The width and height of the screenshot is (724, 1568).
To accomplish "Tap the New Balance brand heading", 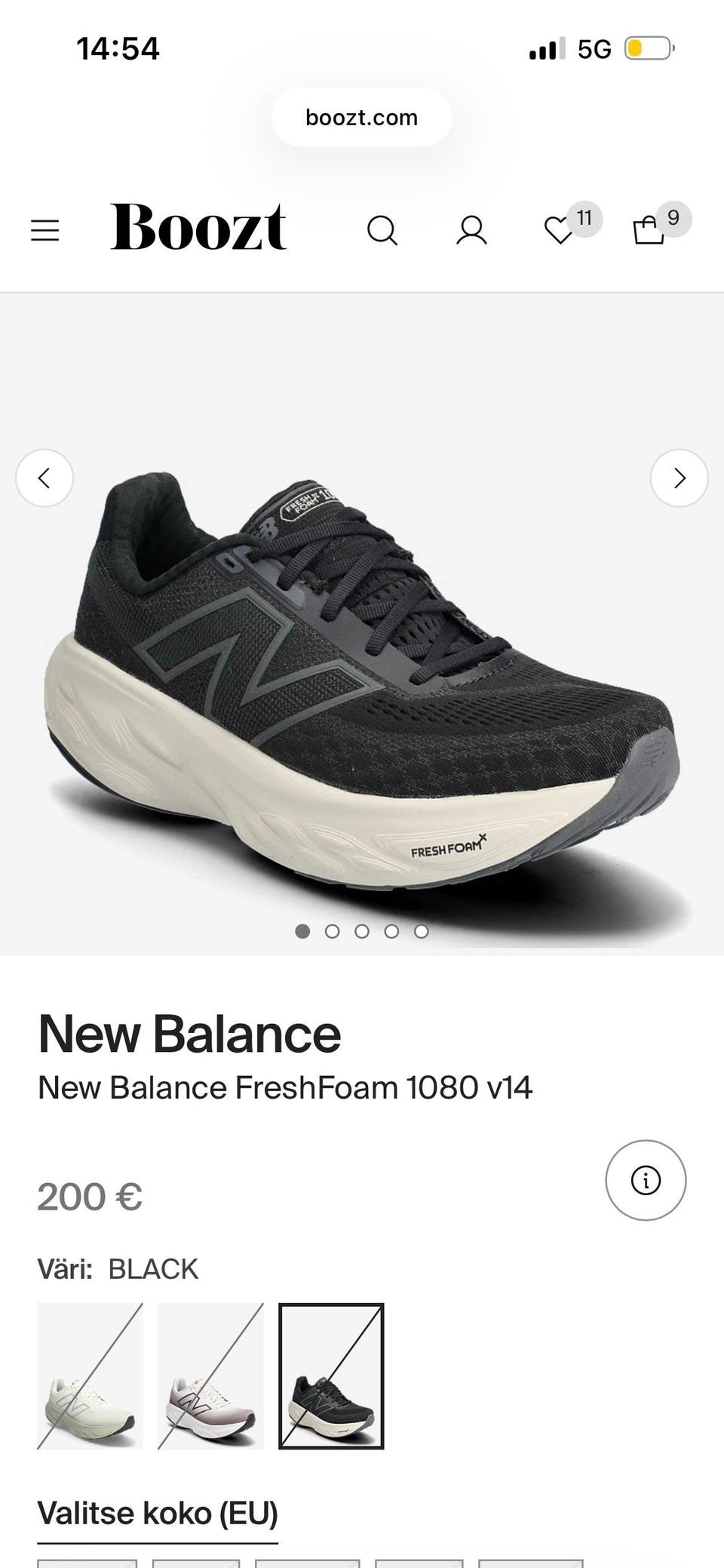I will [x=189, y=1034].
